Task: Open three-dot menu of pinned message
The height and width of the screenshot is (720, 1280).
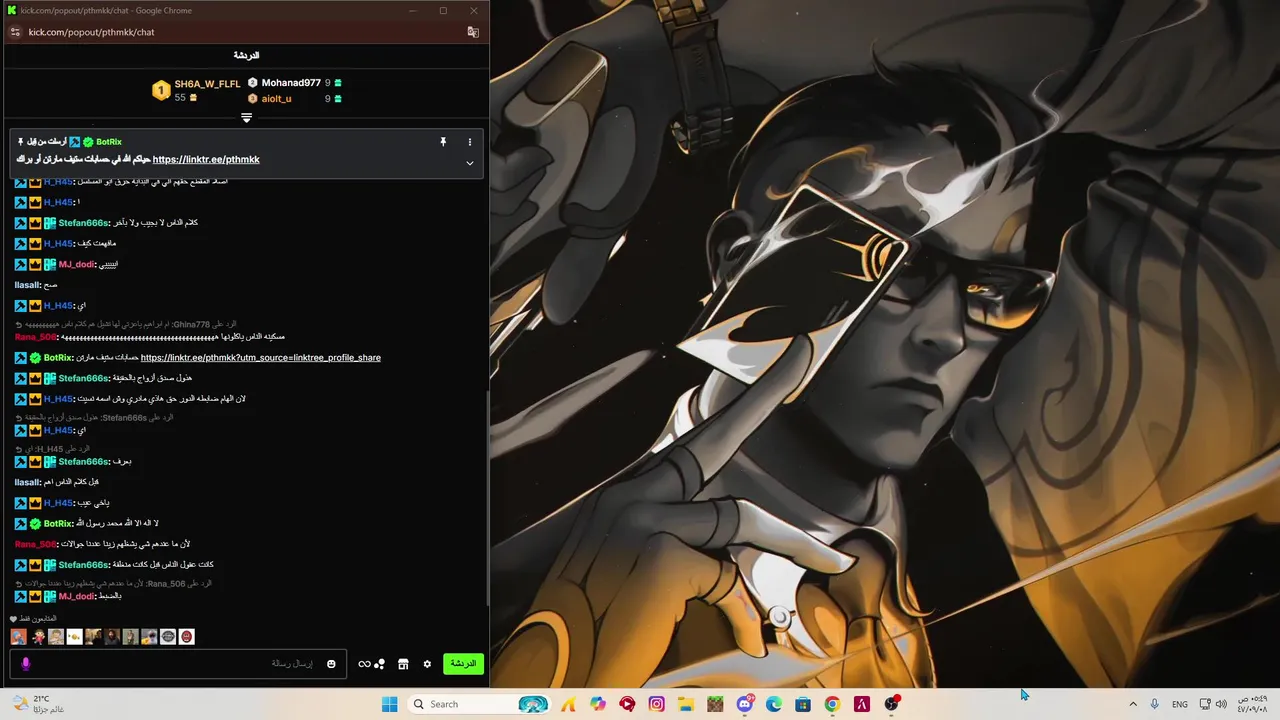Action: [x=470, y=142]
